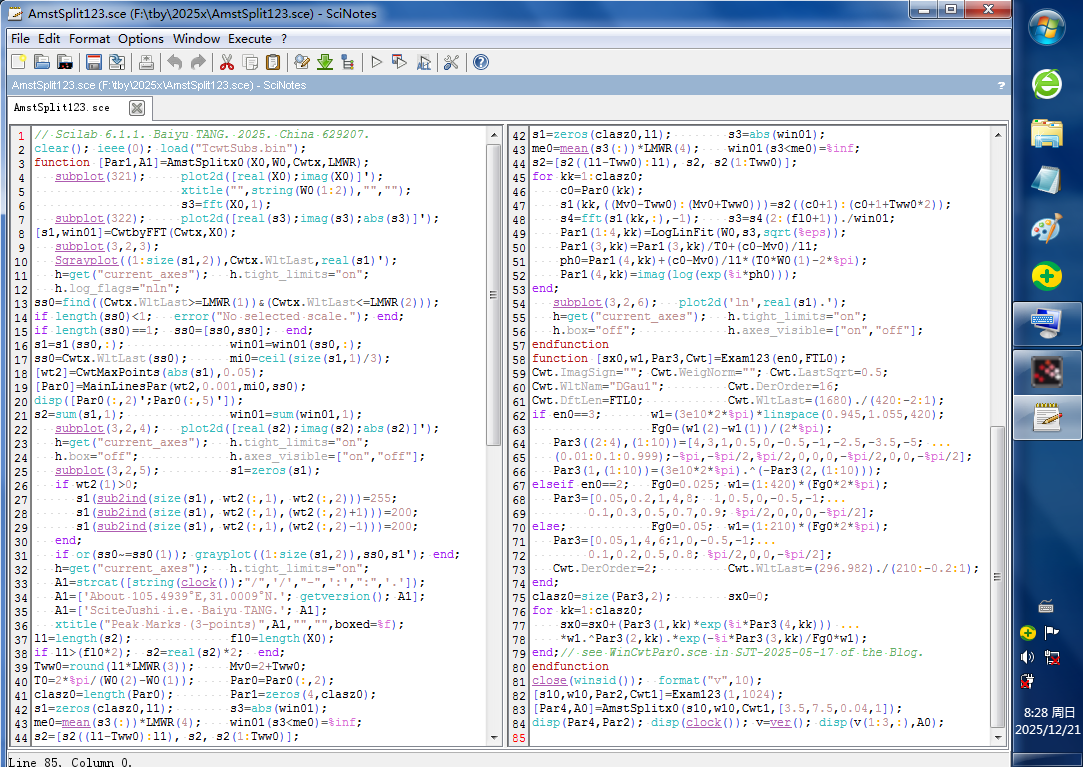Run the script with the Execute play icon
This screenshot has height=767, width=1083.
[377, 62]
